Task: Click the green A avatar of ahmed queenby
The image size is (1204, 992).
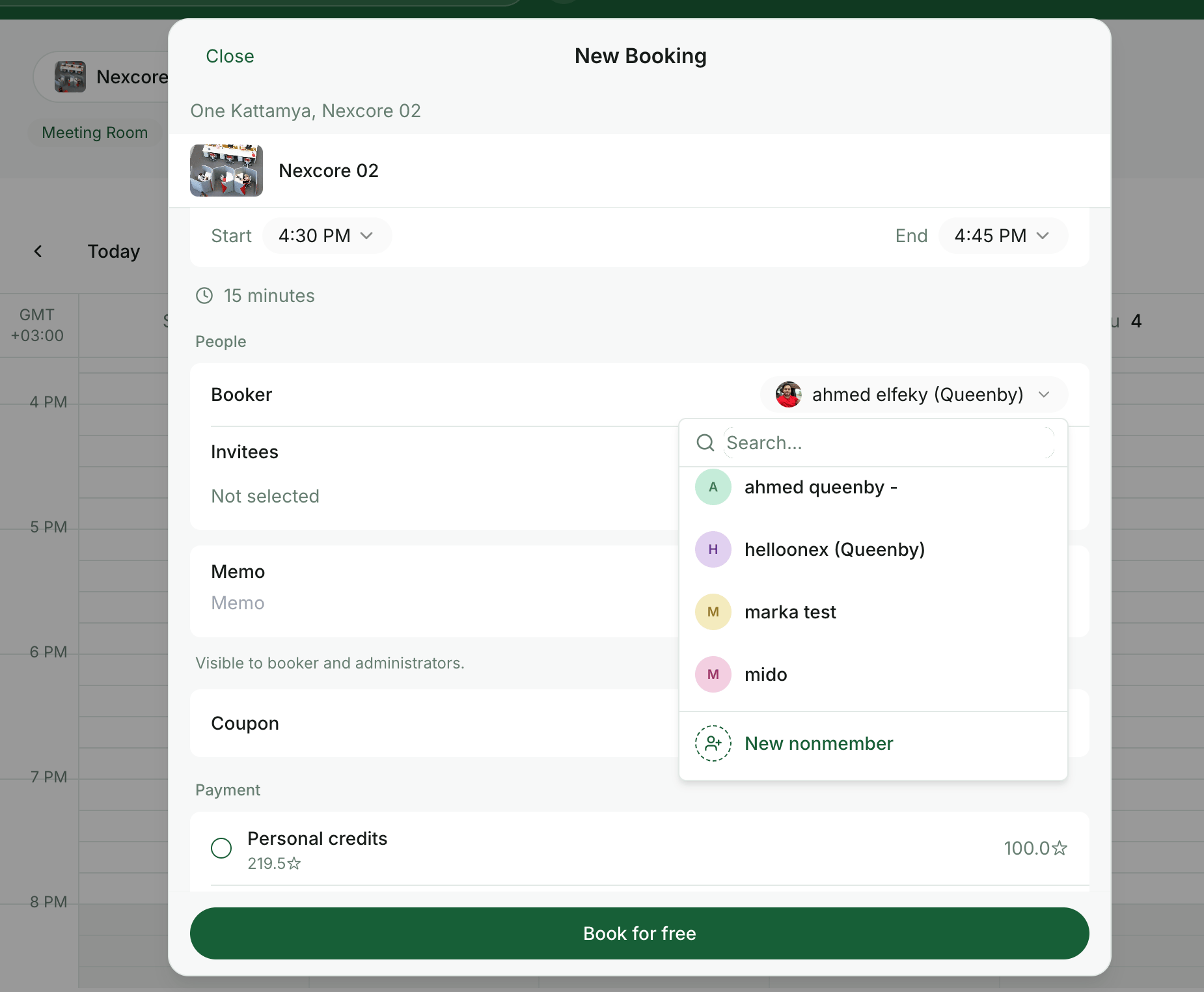Action: 713,487
